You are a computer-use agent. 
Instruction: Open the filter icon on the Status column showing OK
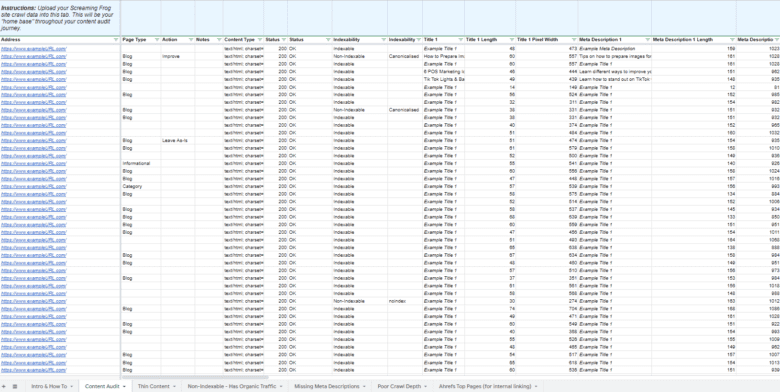click(x=328, y=39)
